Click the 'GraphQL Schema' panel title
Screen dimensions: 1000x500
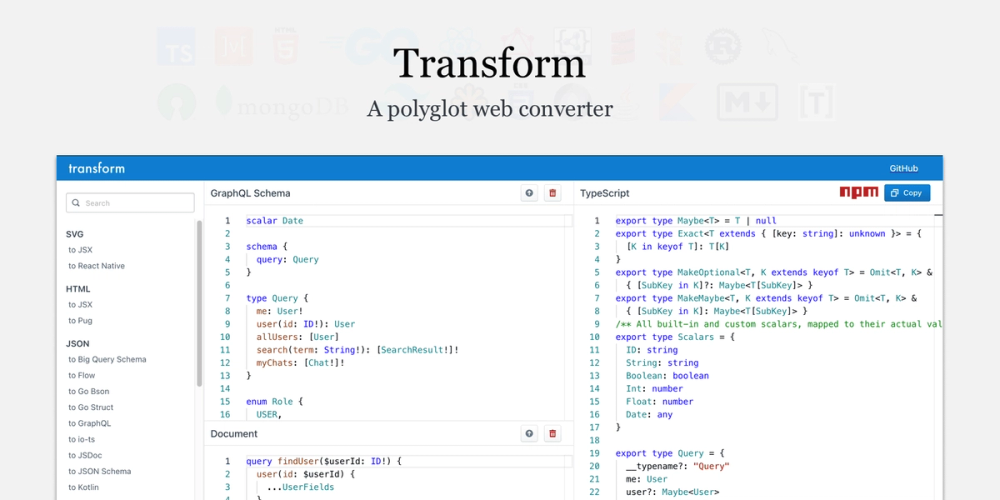[250, 193]
